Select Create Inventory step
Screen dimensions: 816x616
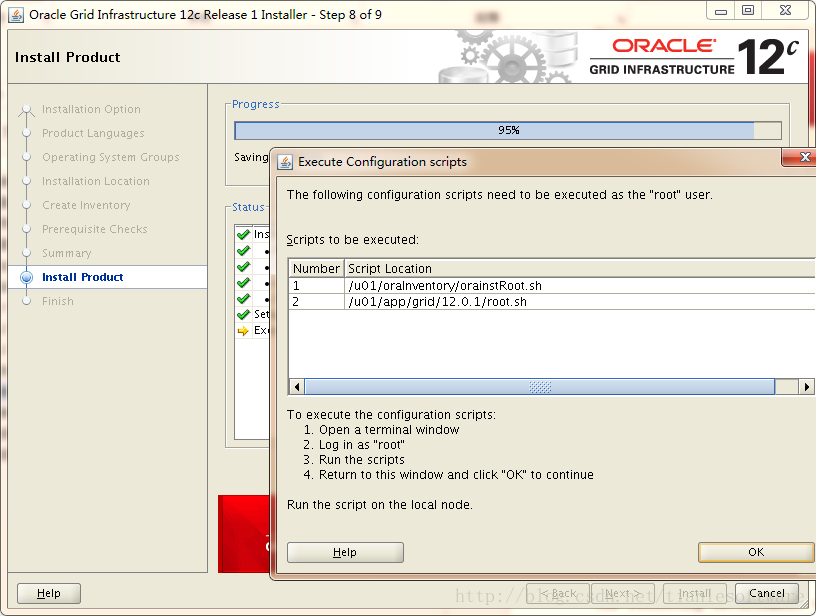pos(86,205)
